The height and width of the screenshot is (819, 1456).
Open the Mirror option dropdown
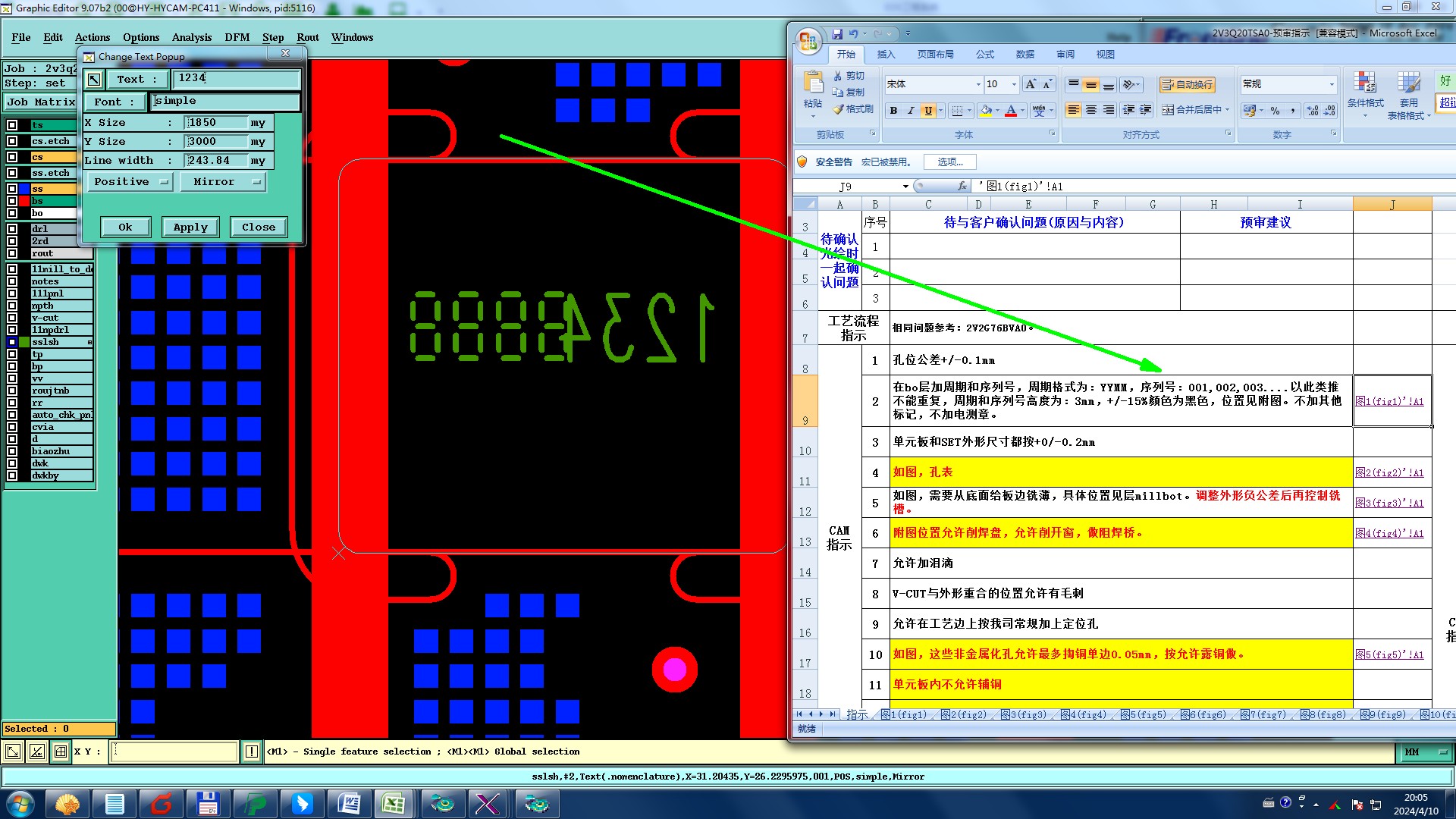[223, 182]
